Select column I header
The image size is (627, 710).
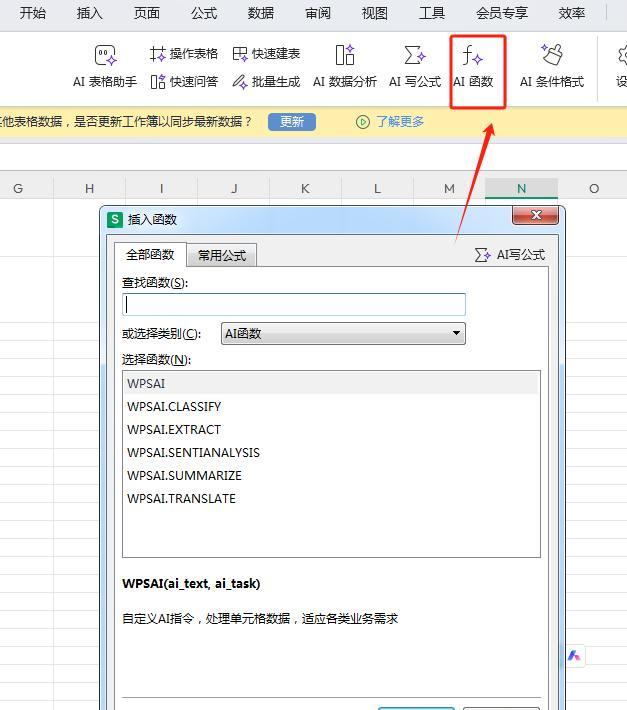(x=162, y=188)
